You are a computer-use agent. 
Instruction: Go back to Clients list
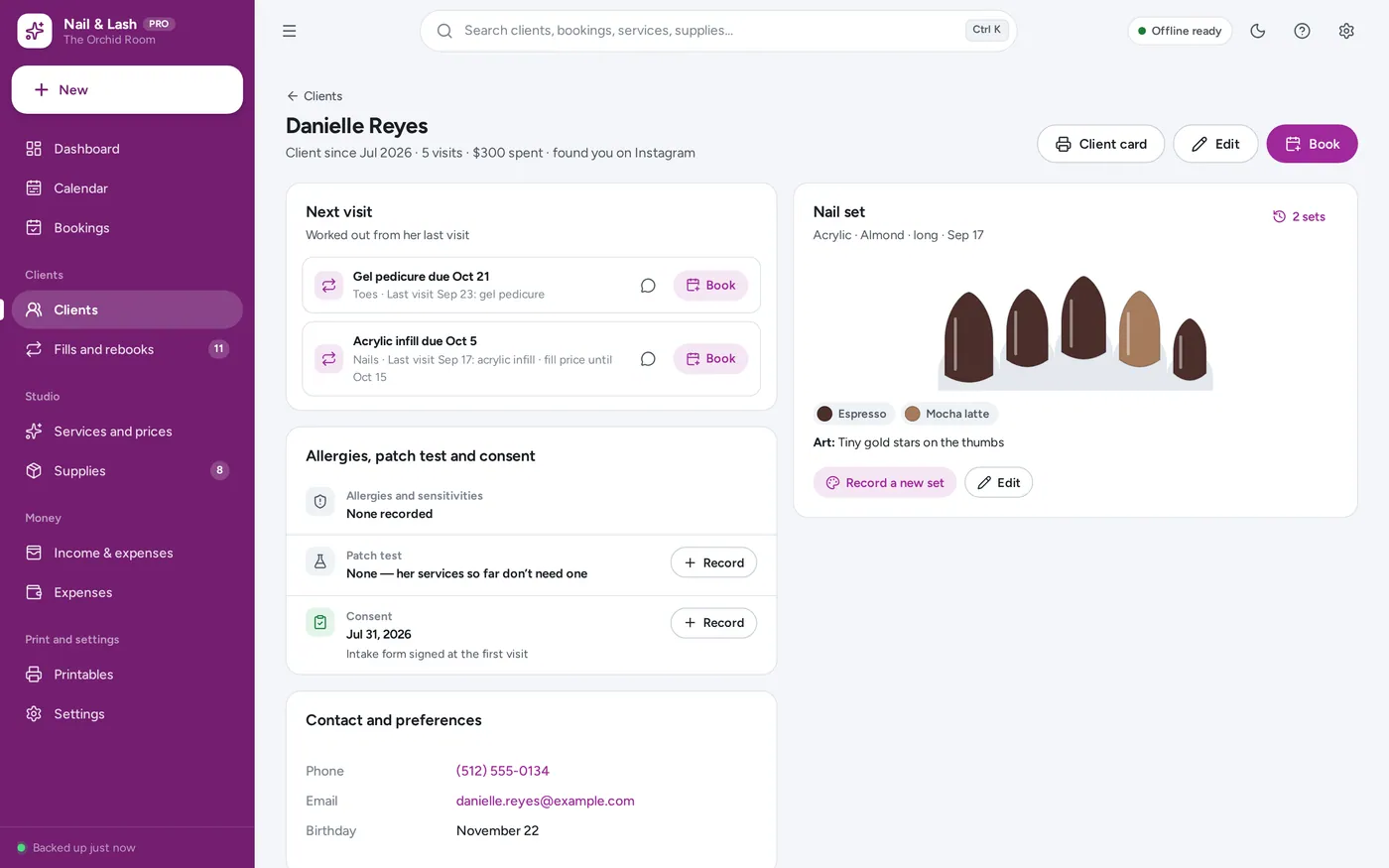(315, 96)
